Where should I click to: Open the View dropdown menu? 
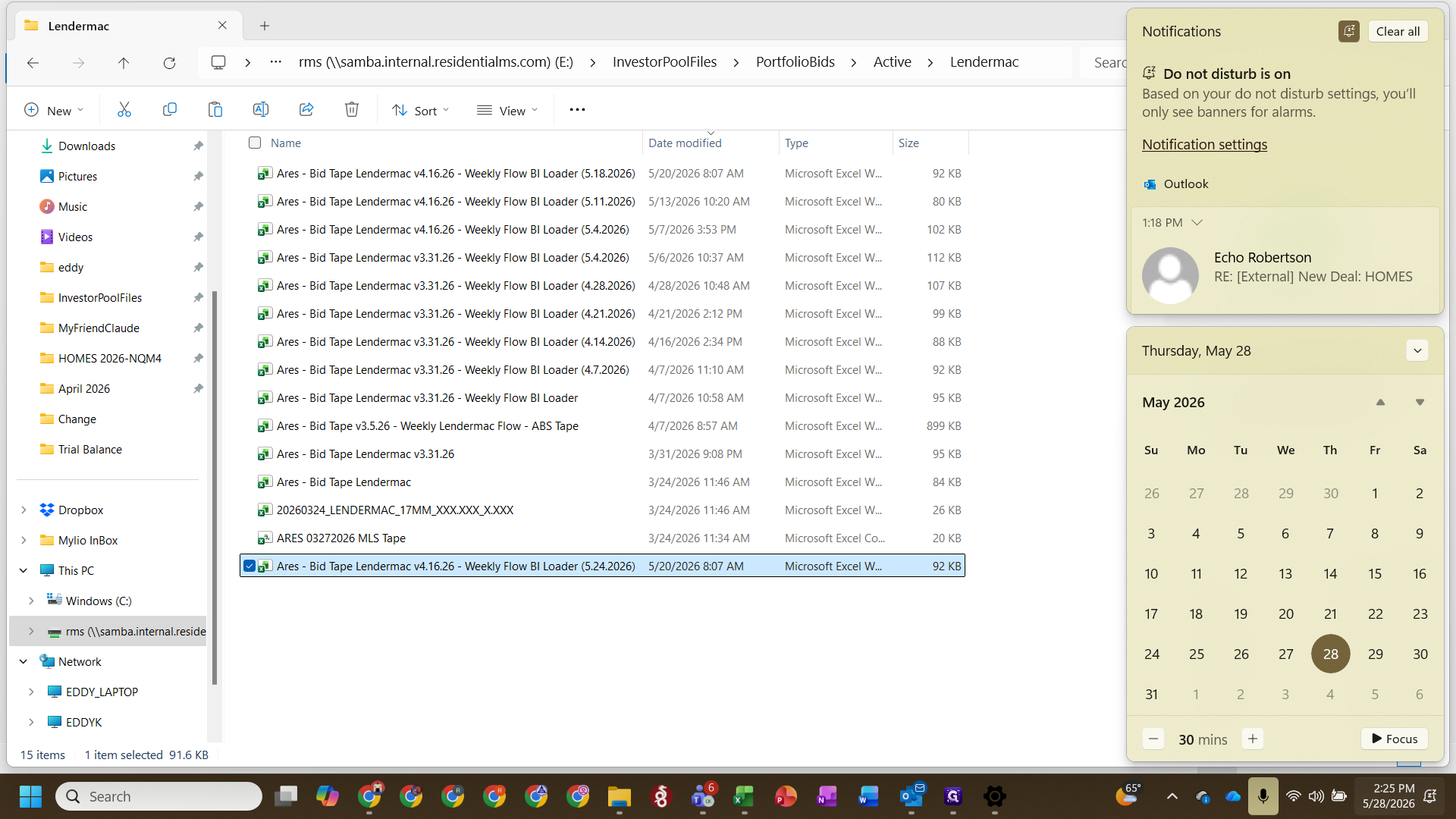[x=507, y=110]
